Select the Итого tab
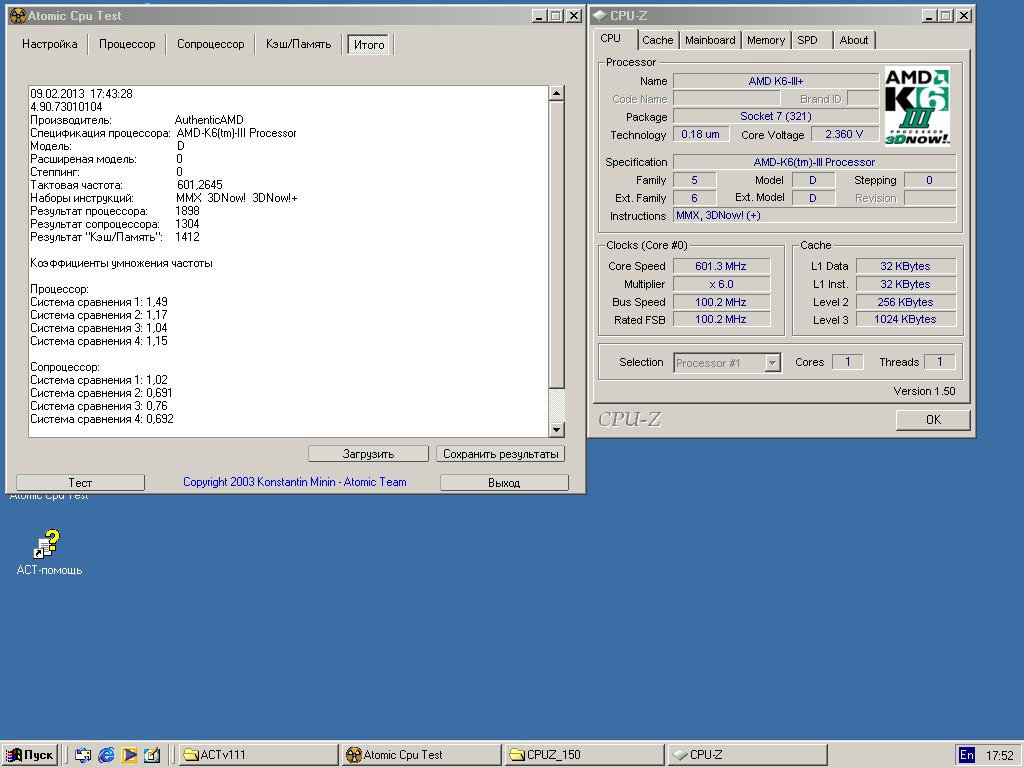 click(369, 44)
